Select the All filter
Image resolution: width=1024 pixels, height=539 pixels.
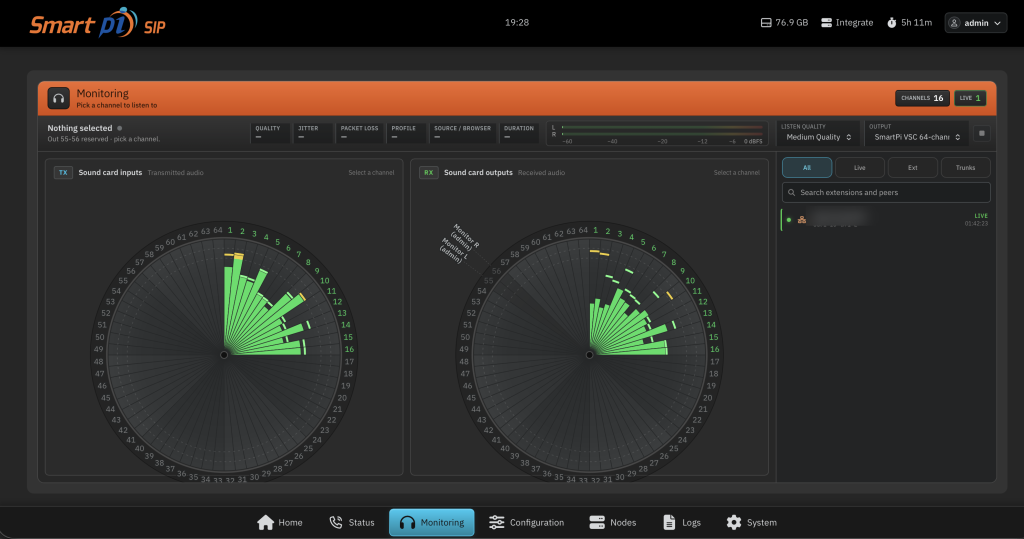coord(807,168)
